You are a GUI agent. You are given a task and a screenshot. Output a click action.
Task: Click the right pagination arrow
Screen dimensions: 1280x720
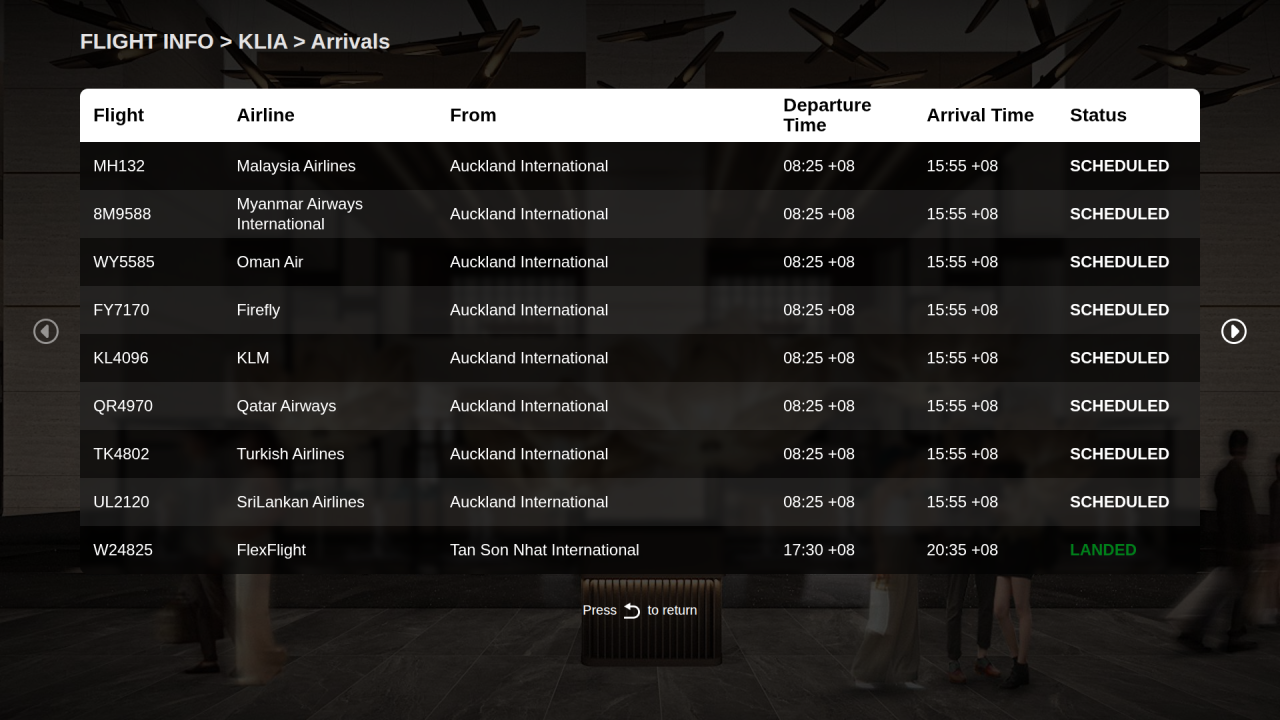pos(1234,331)
